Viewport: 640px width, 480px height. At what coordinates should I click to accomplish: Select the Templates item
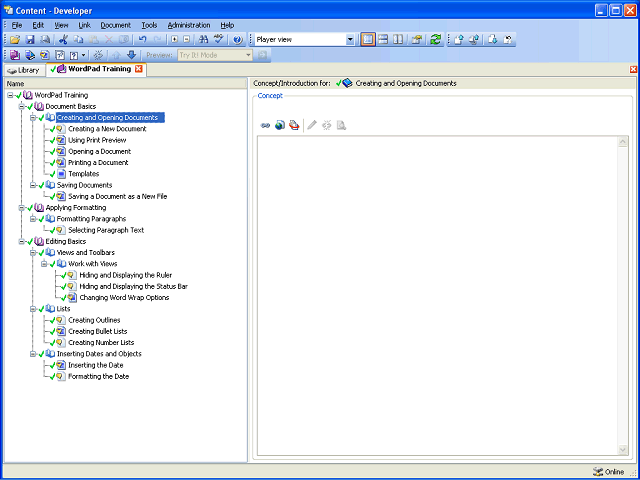click(x=84, y=174)
